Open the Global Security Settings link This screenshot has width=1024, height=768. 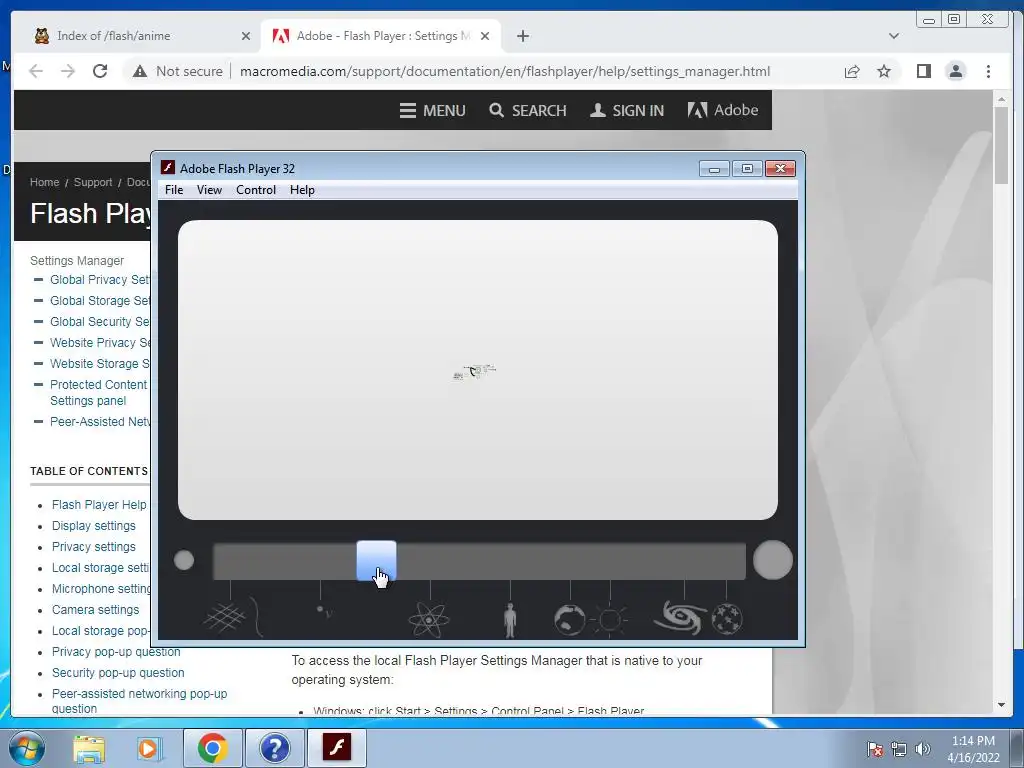(100, 321)
